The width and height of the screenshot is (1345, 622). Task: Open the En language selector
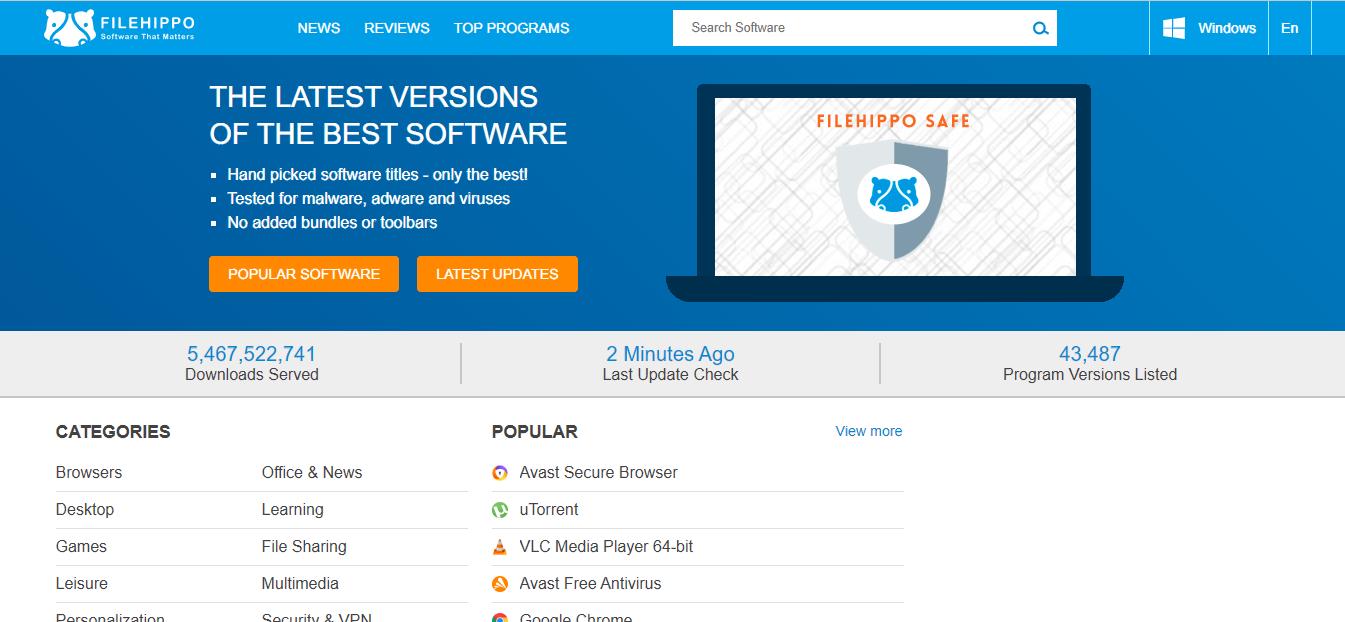[x=1290, y=28]
